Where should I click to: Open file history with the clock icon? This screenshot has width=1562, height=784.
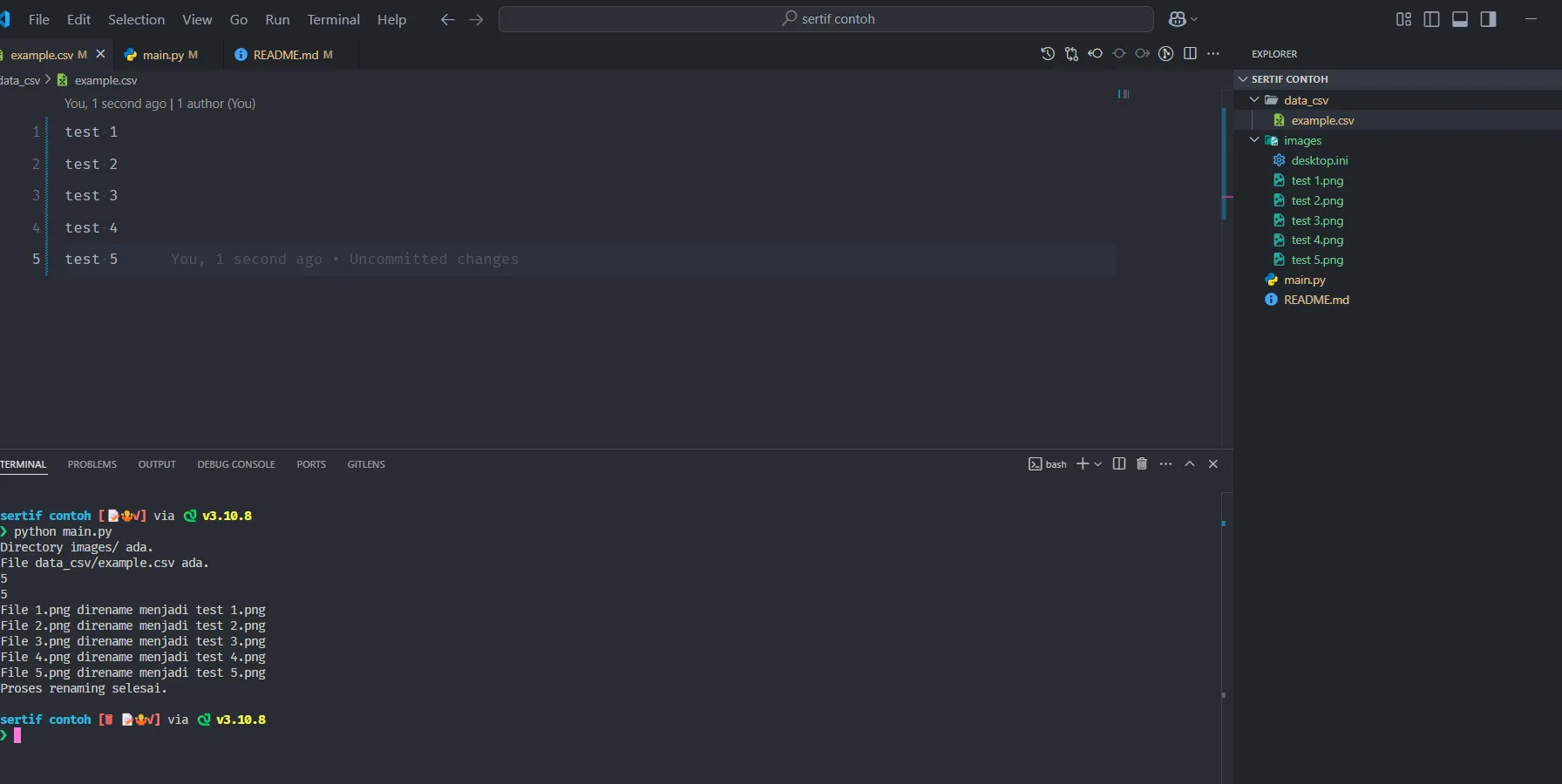(1048, 54)
